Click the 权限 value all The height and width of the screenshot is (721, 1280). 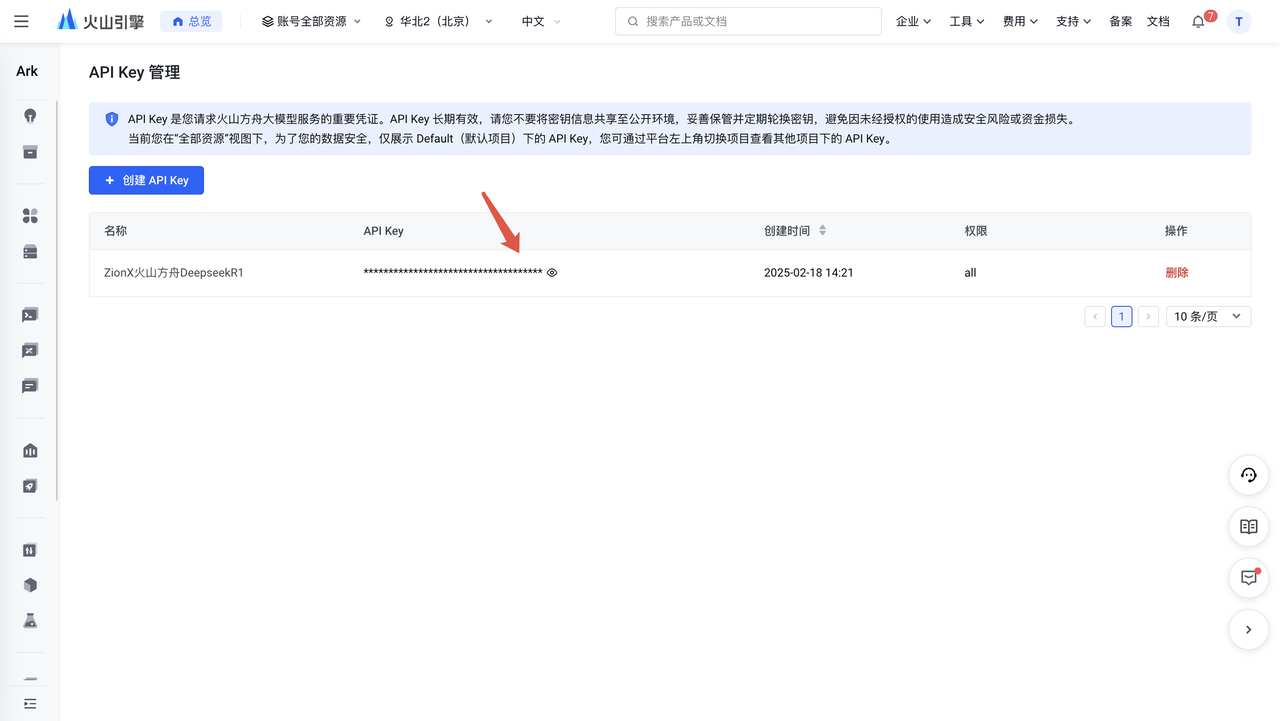point(970,273)
